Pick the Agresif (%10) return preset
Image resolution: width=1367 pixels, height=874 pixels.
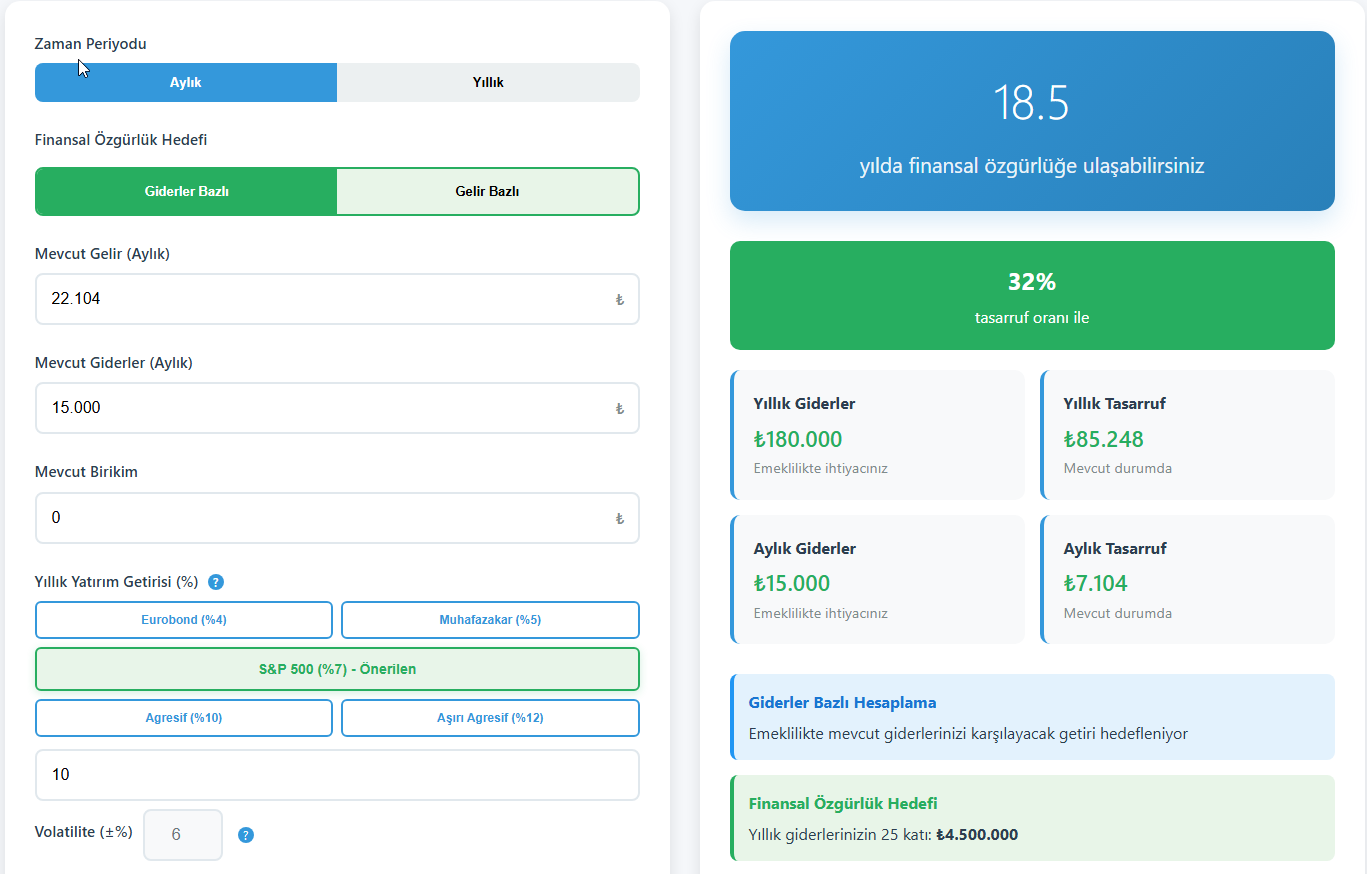184,718
